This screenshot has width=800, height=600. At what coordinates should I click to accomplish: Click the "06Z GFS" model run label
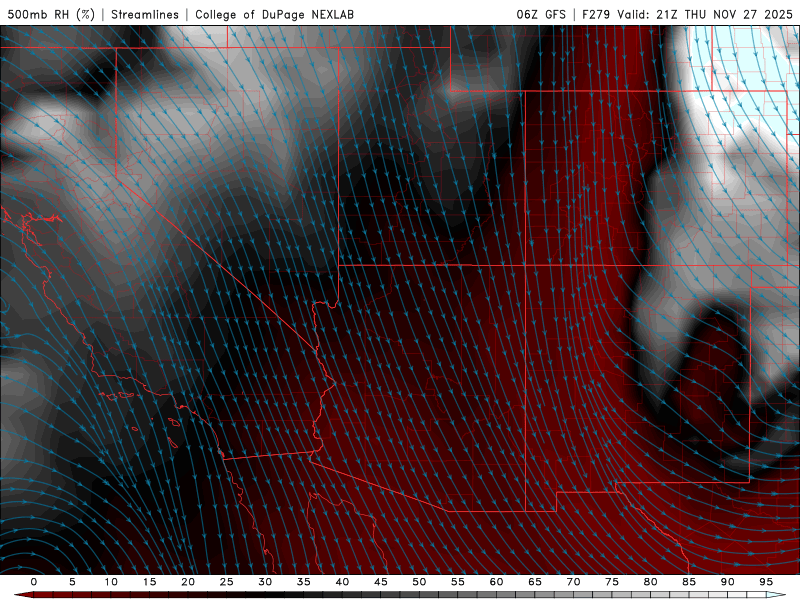[x=541, y=14]
